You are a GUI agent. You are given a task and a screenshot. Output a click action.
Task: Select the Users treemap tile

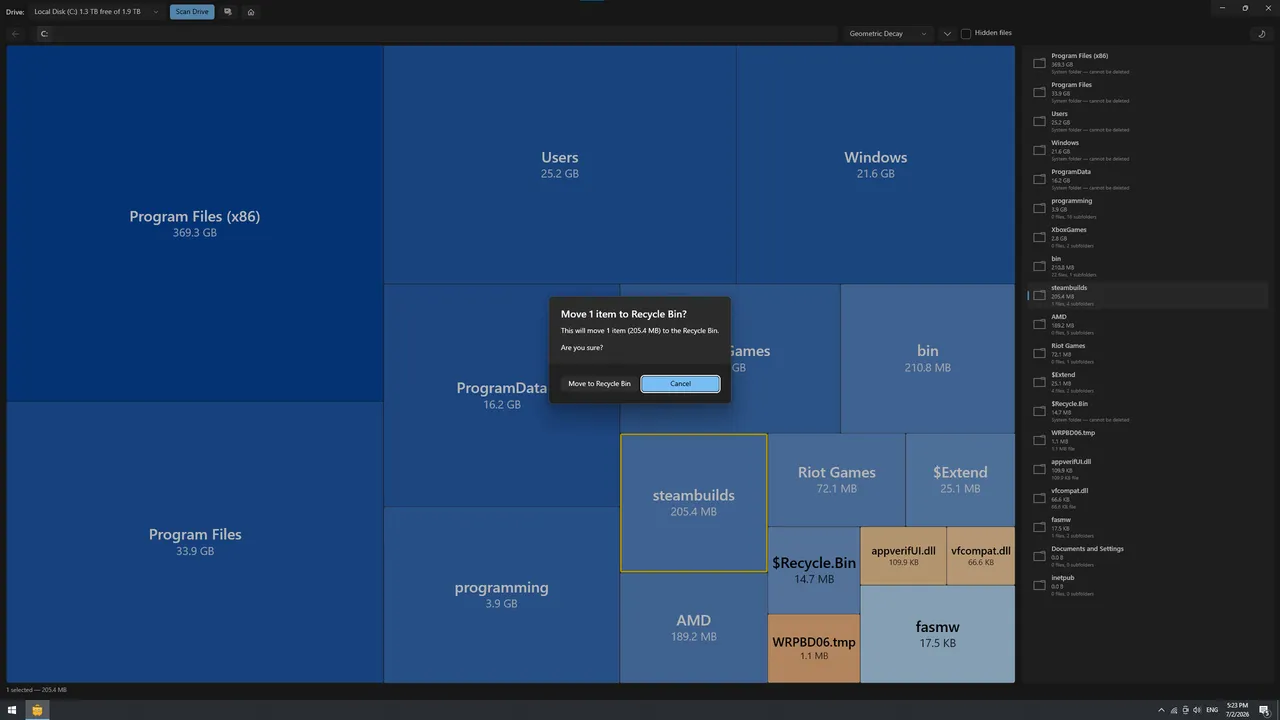pos(560,165)
